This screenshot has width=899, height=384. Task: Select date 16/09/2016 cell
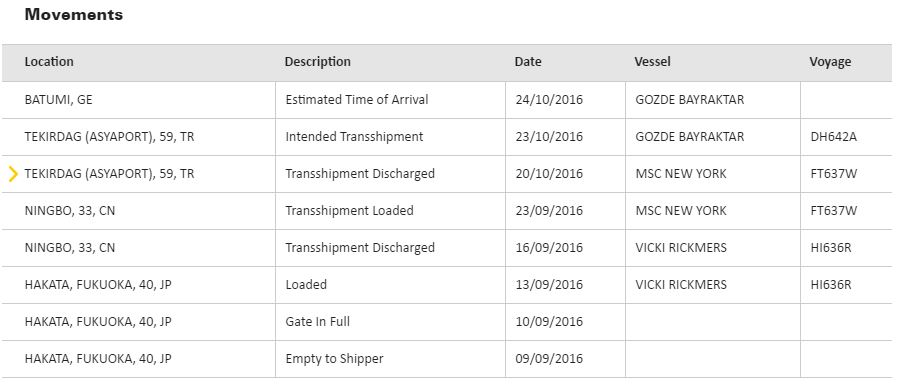(549, 248)
